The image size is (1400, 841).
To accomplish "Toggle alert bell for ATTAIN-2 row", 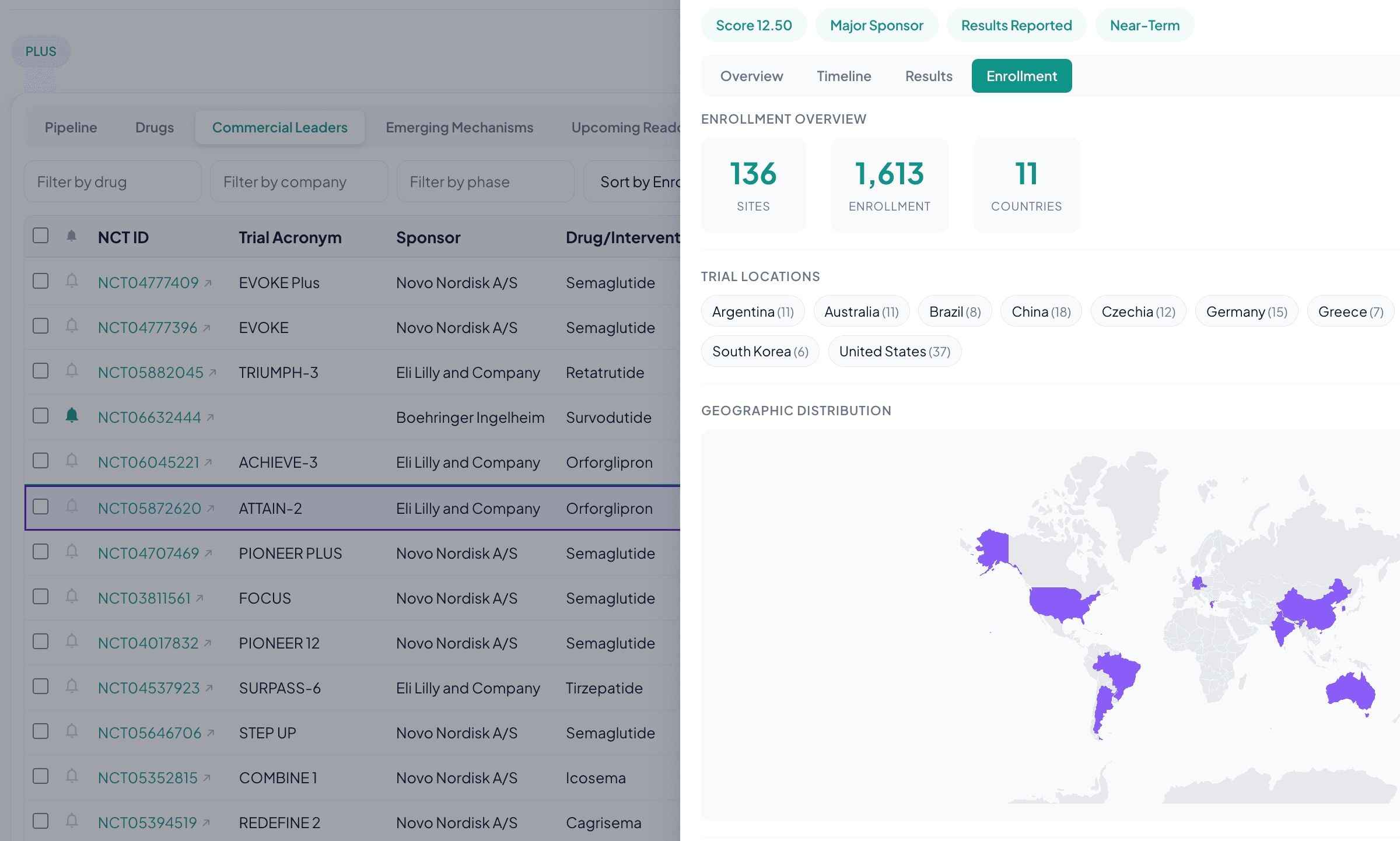I will [x=72, y=507].
